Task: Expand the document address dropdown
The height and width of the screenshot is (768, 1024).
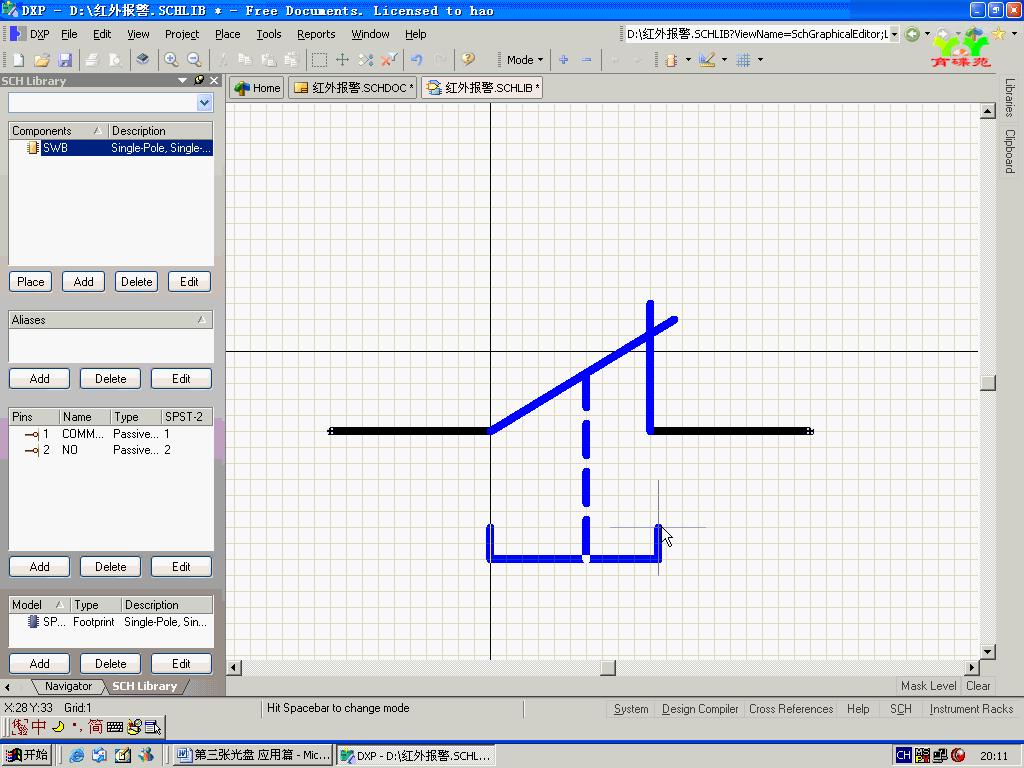Action: pyautogui.click(x=894, y=34)
